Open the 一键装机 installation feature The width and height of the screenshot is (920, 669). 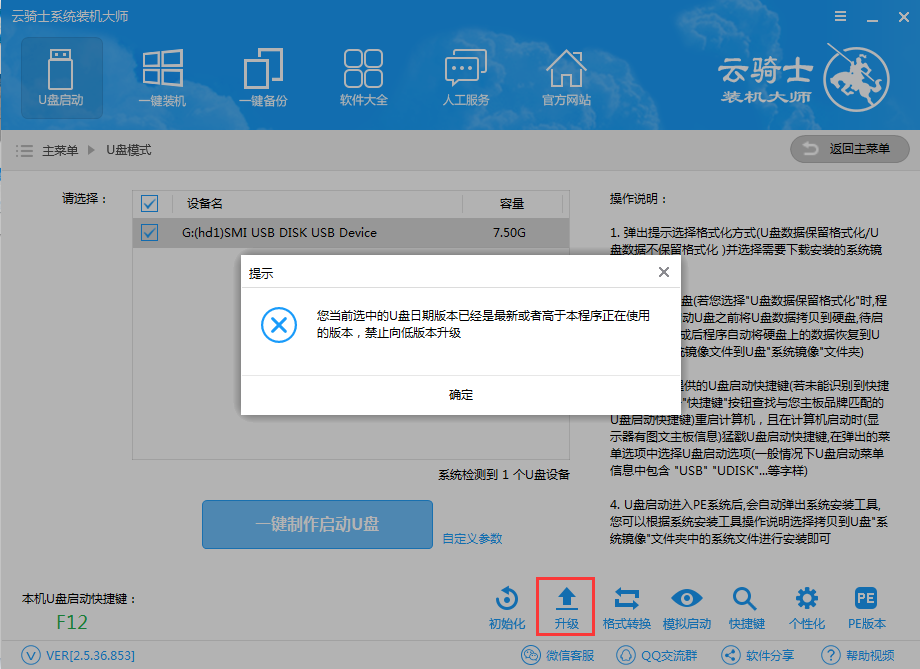162,77
